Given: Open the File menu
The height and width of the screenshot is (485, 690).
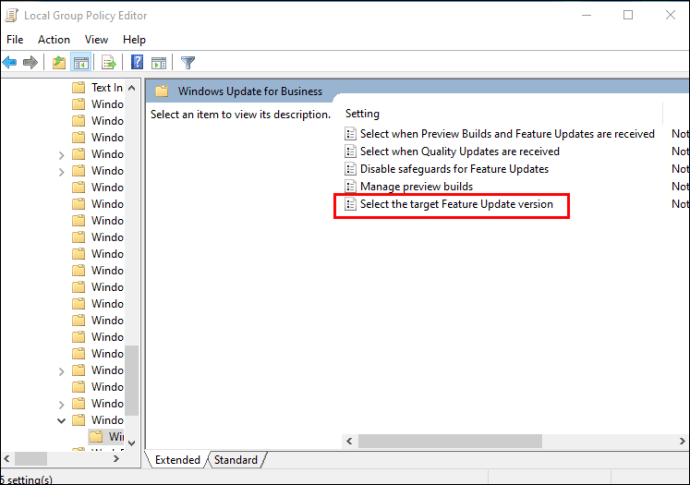Looking at the screenshot, I should tap(15, 40).
